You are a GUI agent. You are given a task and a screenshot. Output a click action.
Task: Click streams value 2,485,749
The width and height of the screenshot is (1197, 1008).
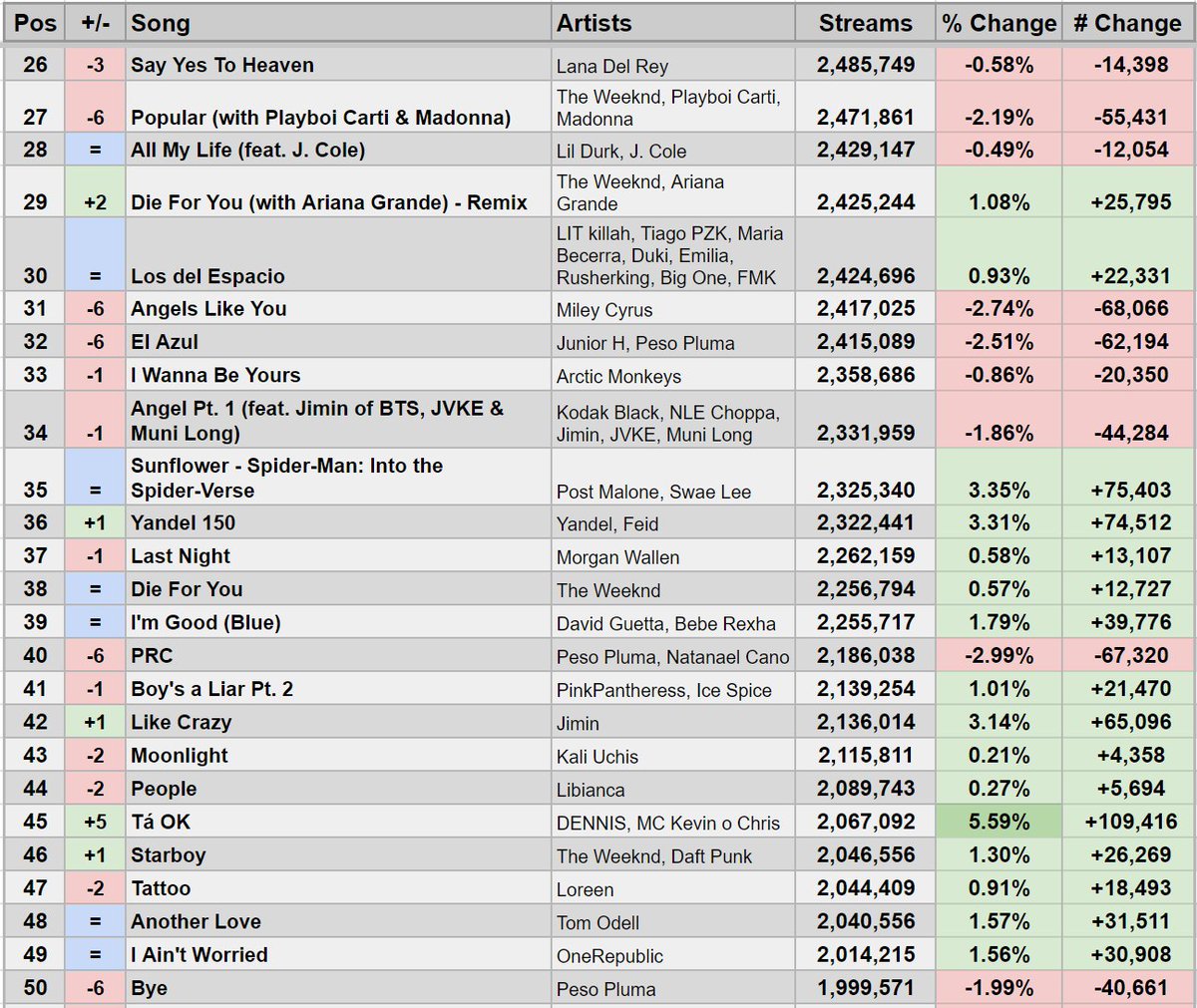[866, 65]
